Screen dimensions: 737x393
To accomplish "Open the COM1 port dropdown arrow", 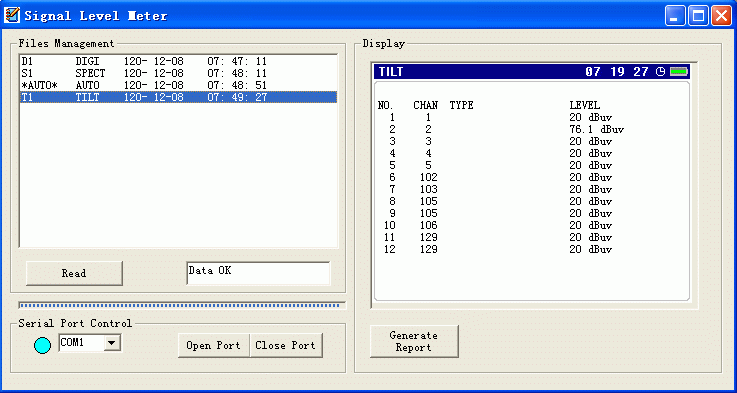I will pos(111,343).
